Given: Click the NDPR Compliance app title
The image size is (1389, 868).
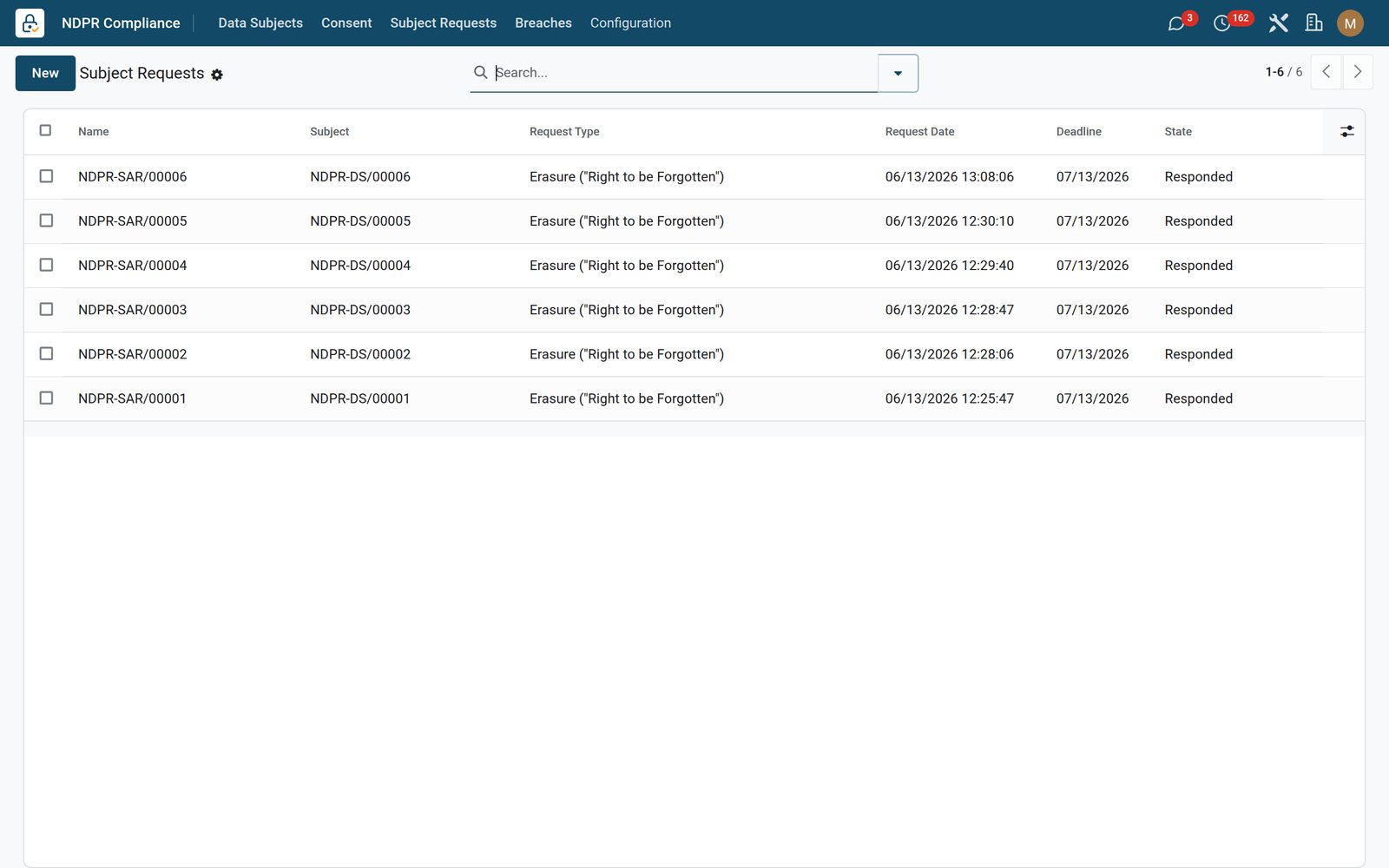Looking at the screenshot, I should tap(121, 23).
